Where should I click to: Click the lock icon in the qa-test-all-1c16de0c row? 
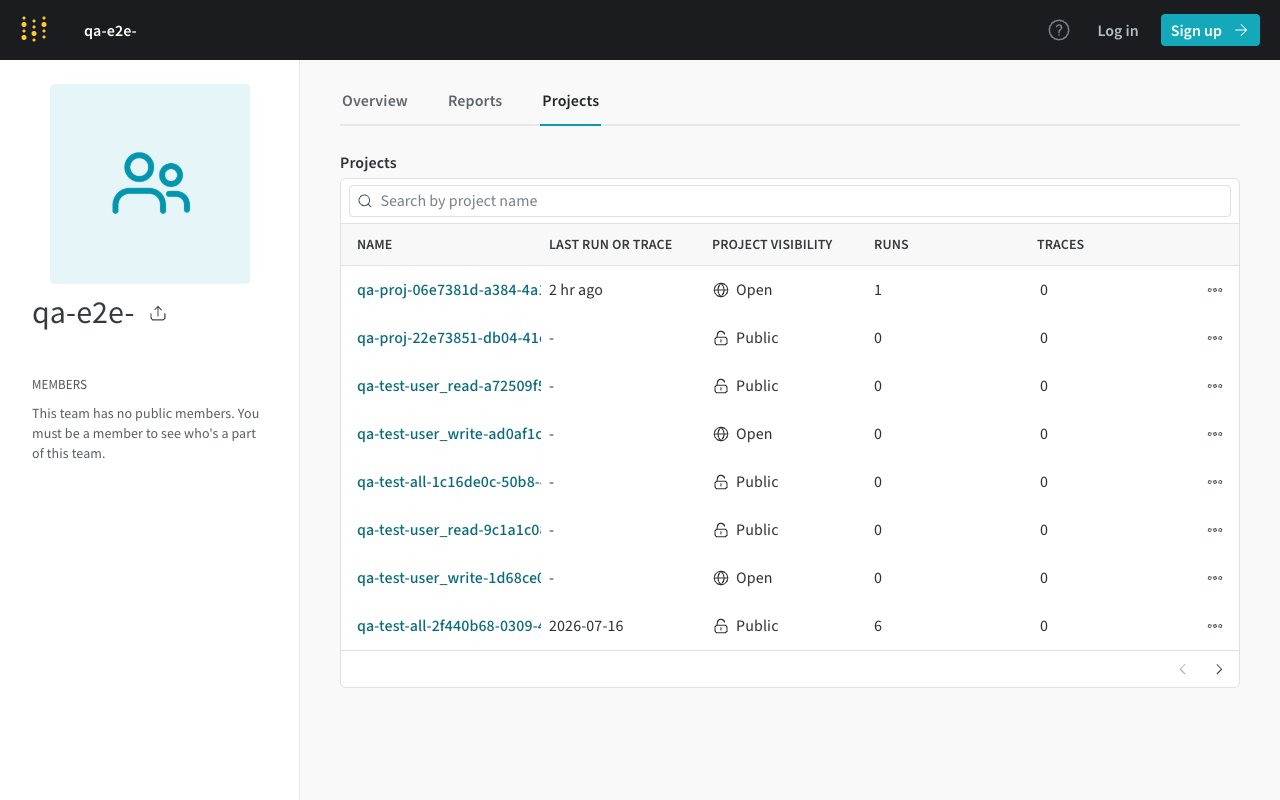[x=721, y=482]
